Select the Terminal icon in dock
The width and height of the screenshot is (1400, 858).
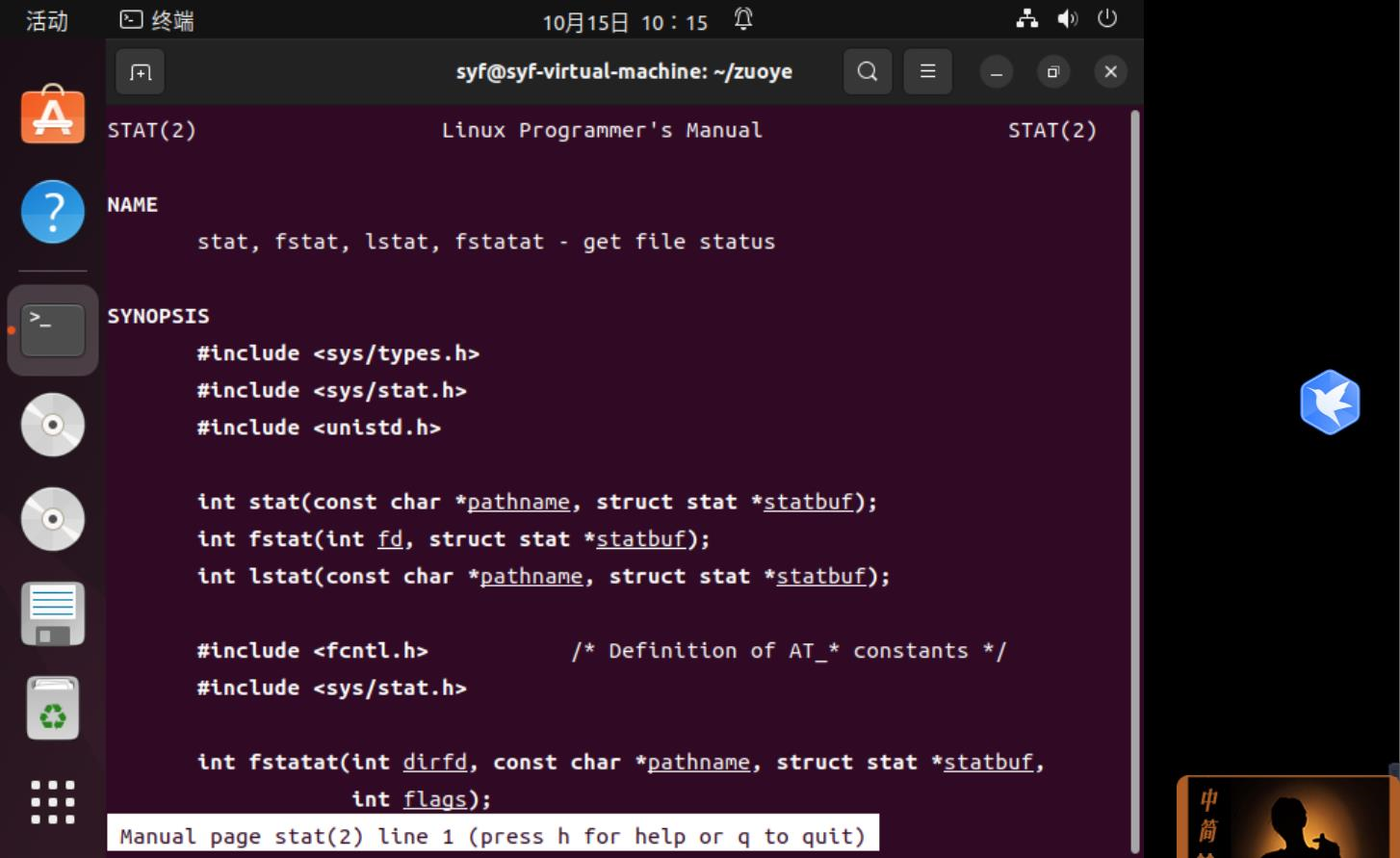53,330
